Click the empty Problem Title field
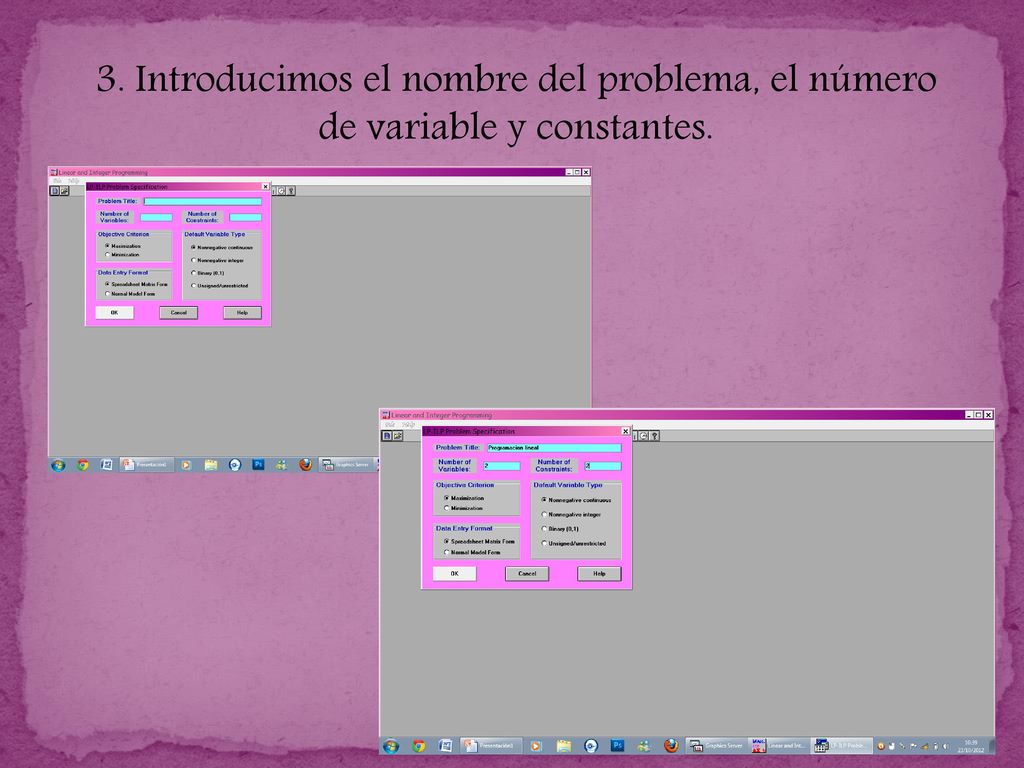The width and height of the screenshot is (1024, 768). click(202, 201)
